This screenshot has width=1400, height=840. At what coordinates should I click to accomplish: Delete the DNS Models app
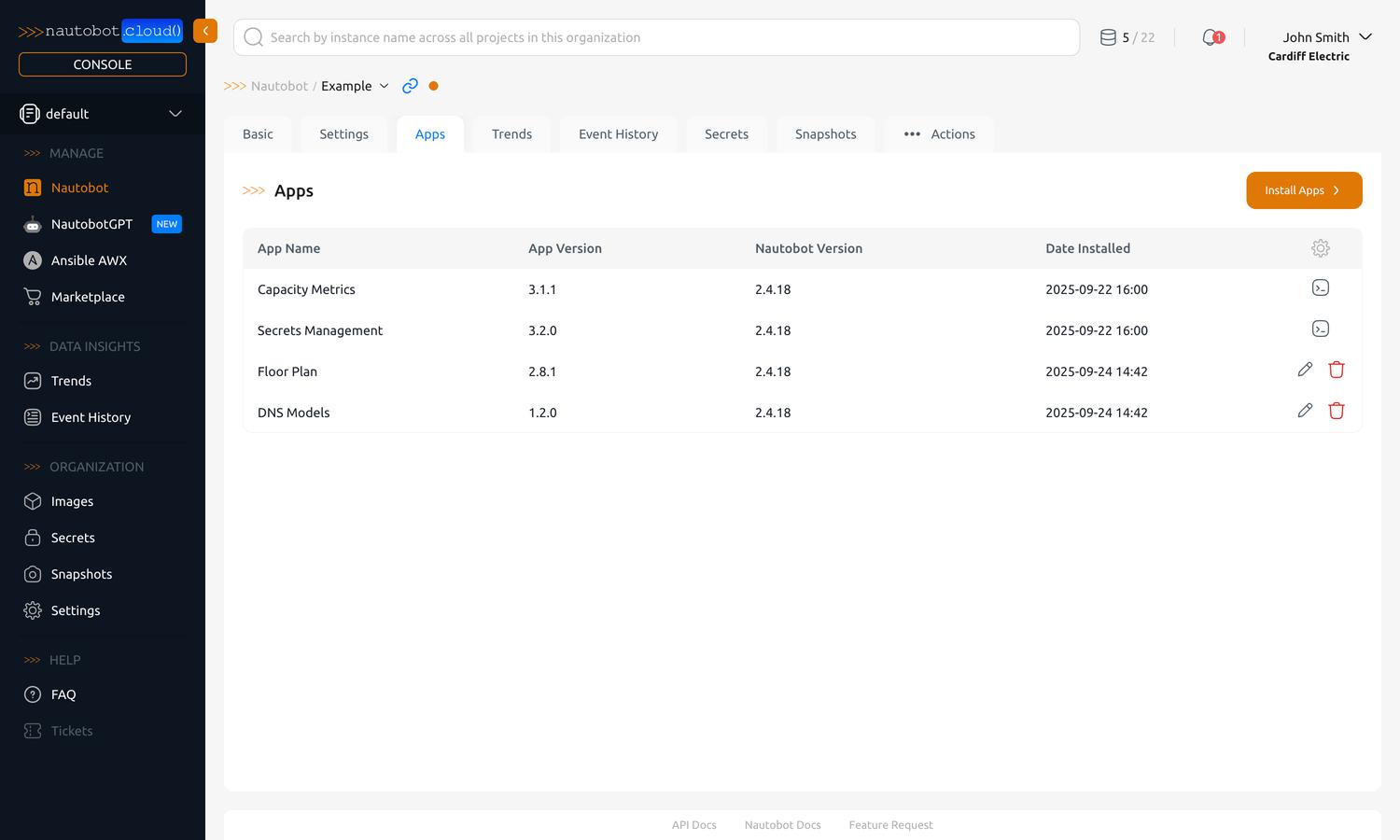[1336, 411]
